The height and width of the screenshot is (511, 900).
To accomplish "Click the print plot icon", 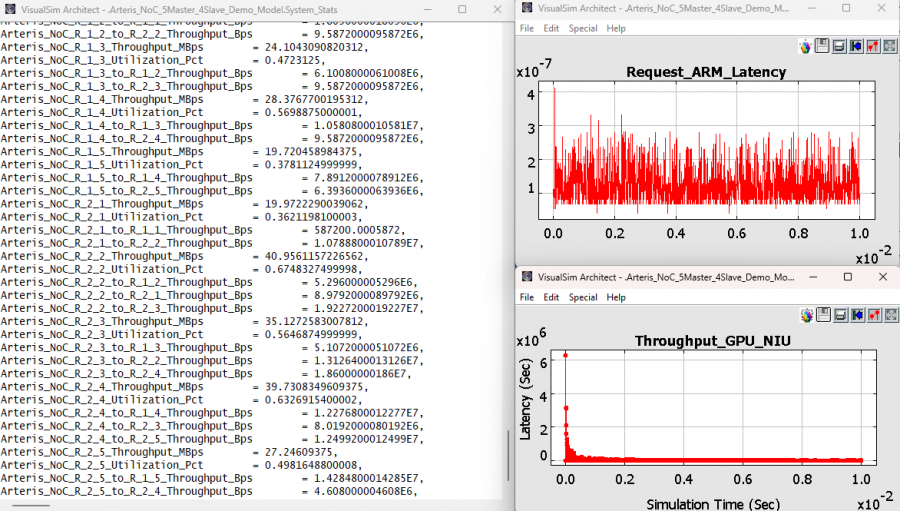I will [839, 46].
